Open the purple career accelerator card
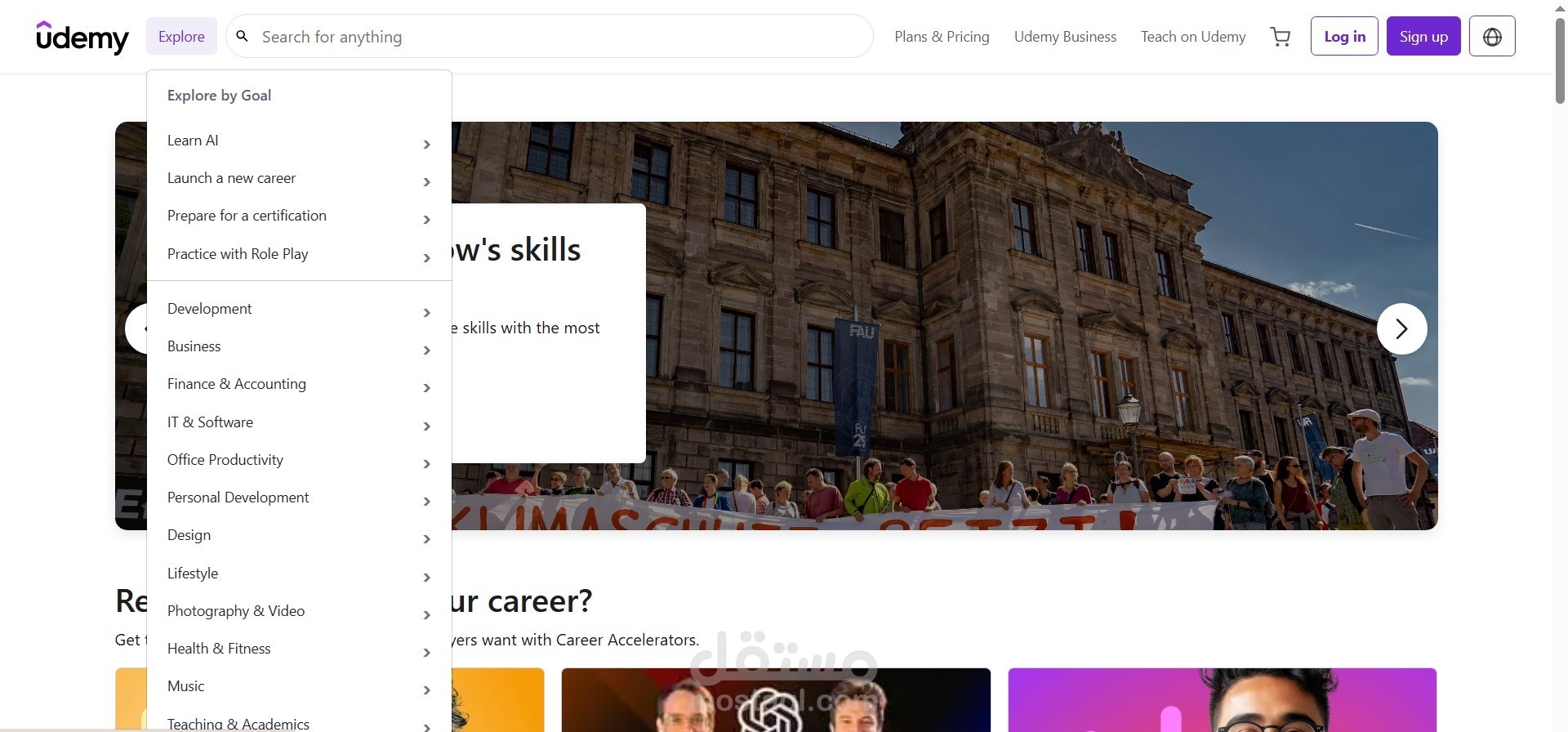 (x=1222, y=700)
